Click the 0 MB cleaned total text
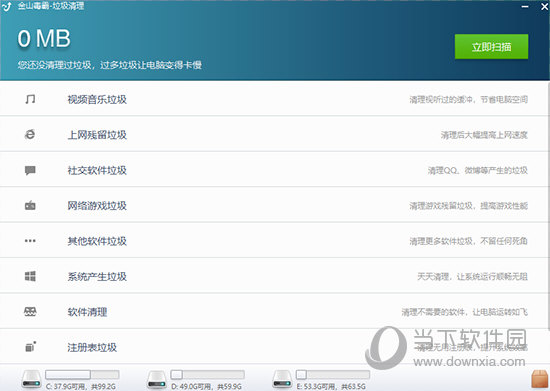 (x=44, y=38)
